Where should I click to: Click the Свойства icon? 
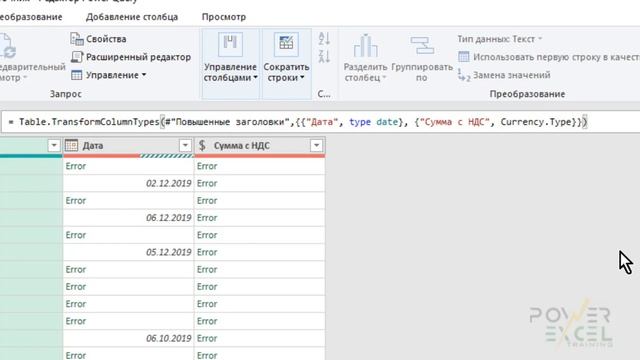click(77, 39)
